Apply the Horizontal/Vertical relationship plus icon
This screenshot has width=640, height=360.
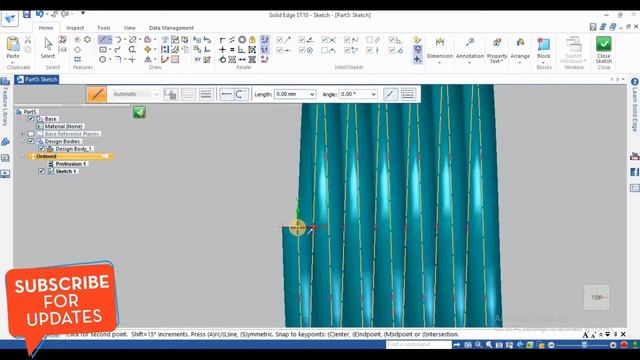coord(222,50)
